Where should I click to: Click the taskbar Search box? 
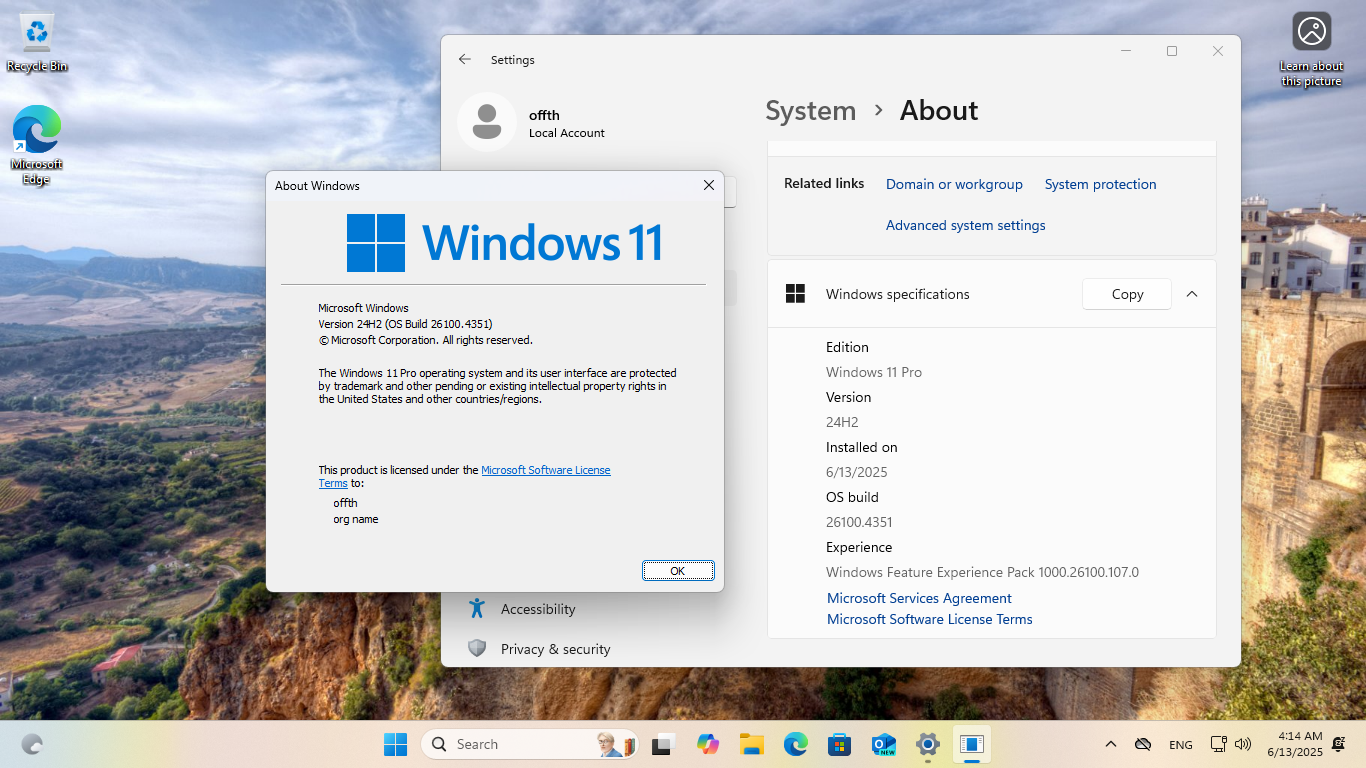(530, 744)
